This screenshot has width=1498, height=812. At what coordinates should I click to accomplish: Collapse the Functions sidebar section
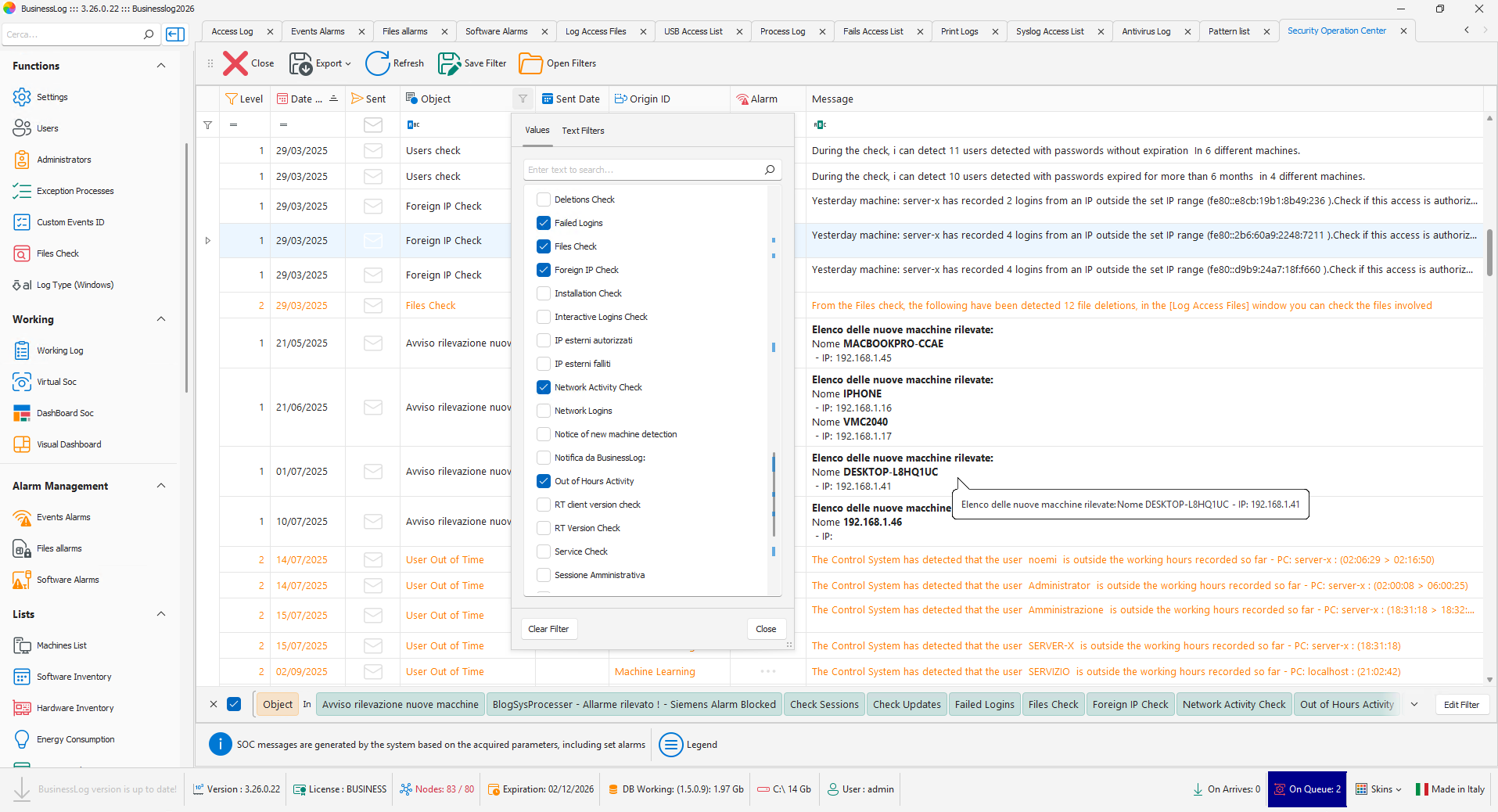(x=161, y=66)
